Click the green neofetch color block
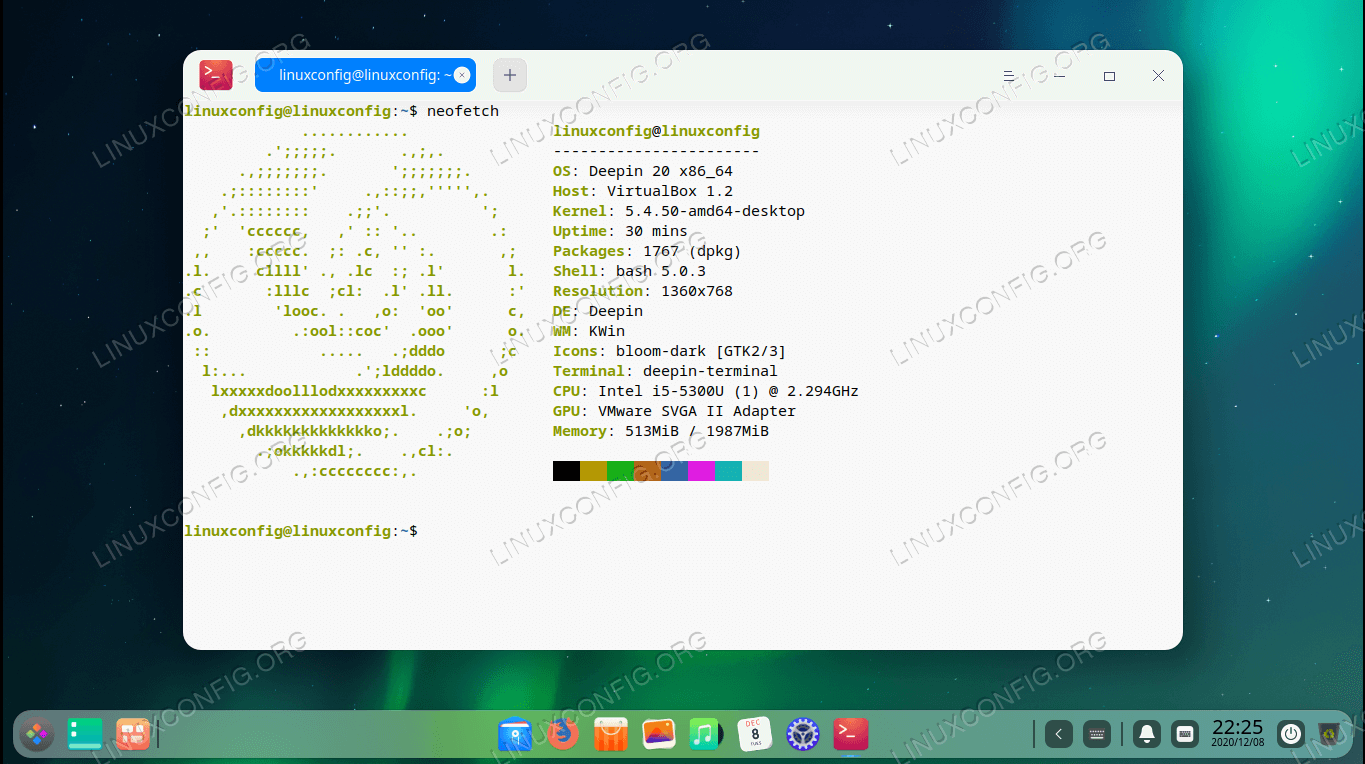Image resolution: width=1365 pixels, height=764 pixels. coord(620,471)
